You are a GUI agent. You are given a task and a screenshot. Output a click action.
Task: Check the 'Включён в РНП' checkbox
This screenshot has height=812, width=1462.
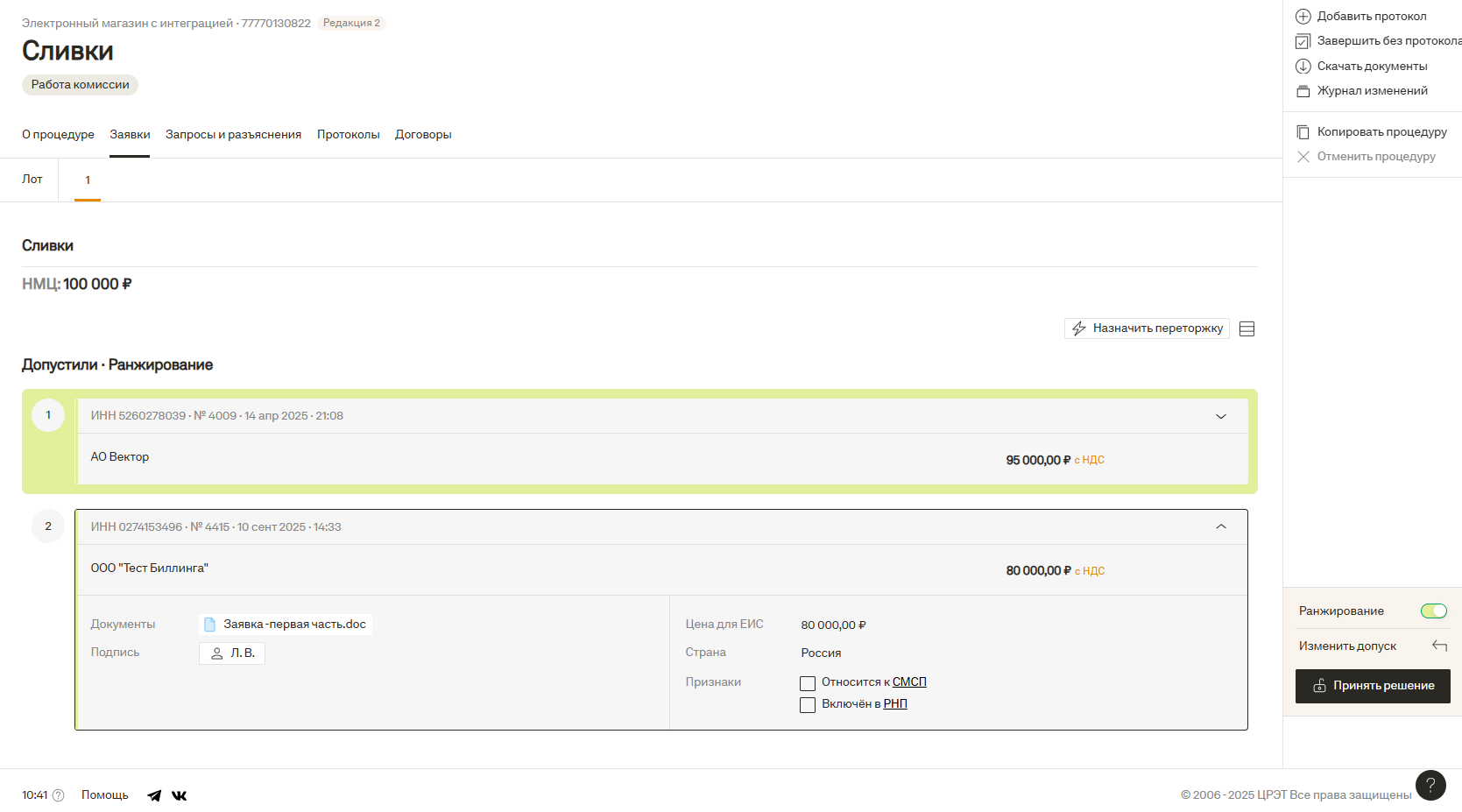(808, 705)
